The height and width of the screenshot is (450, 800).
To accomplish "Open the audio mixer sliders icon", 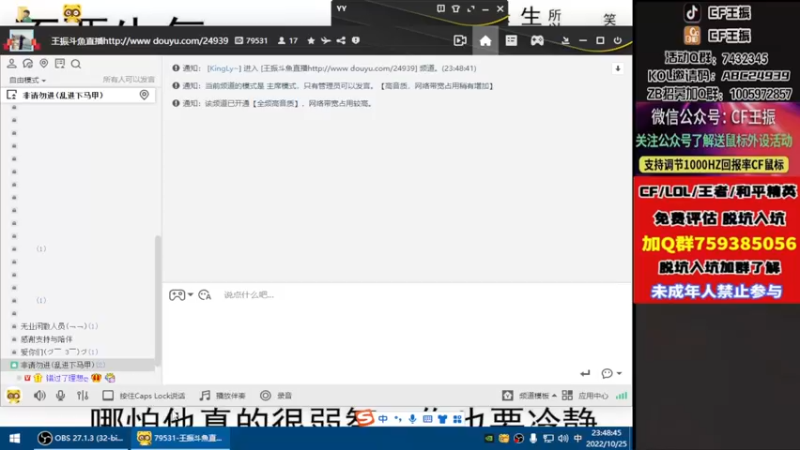I will coord(83,395).
